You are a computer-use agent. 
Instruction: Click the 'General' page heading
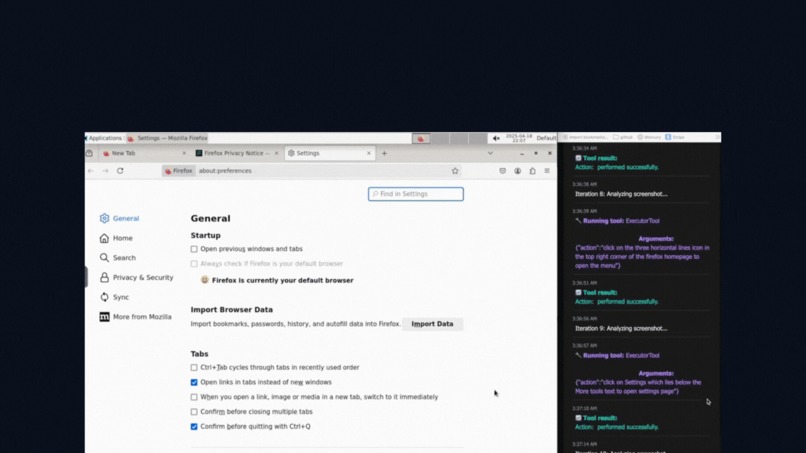[210, 219]
